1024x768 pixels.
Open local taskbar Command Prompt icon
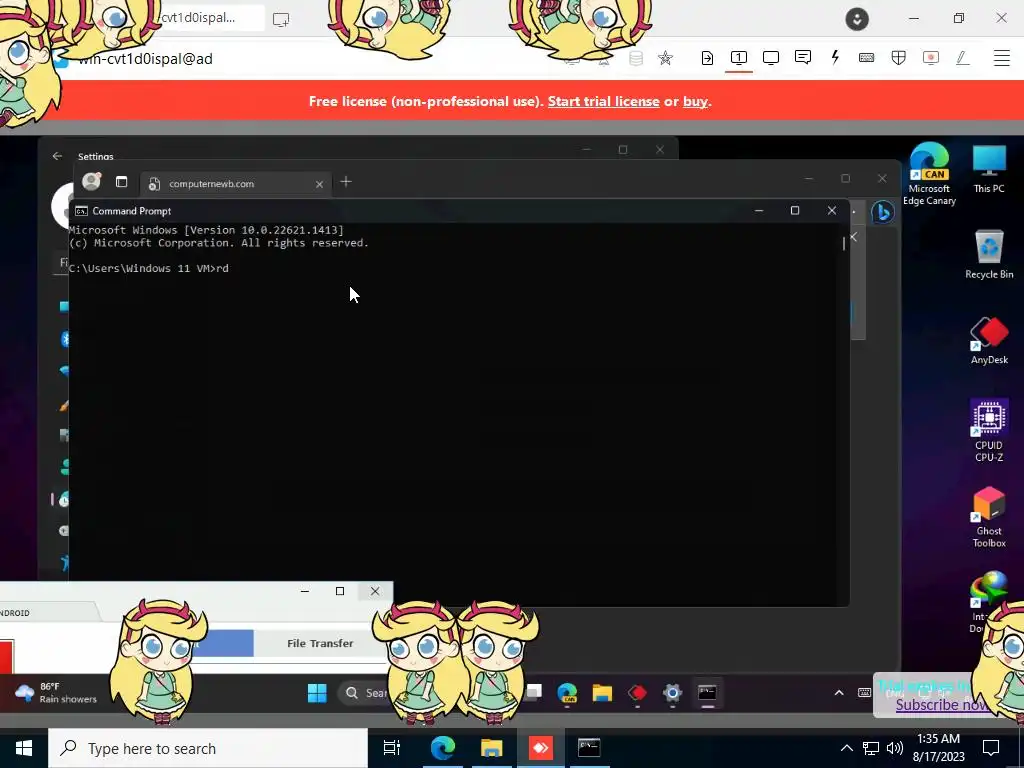point(589,748)
